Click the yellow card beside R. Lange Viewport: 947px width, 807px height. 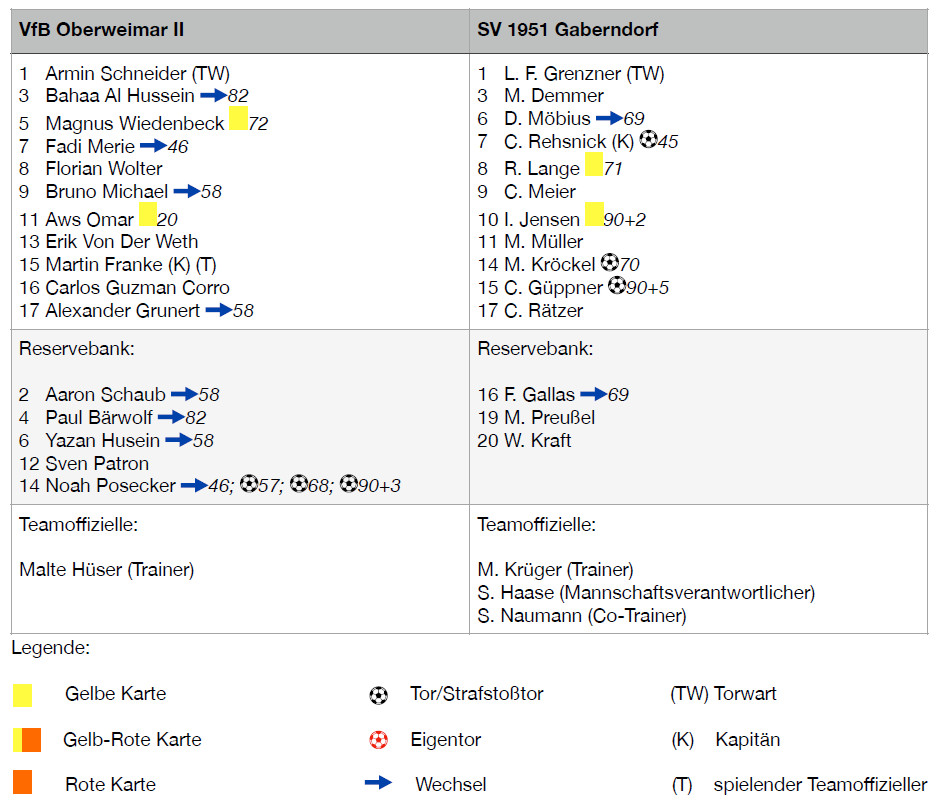[x=594, y=164]
